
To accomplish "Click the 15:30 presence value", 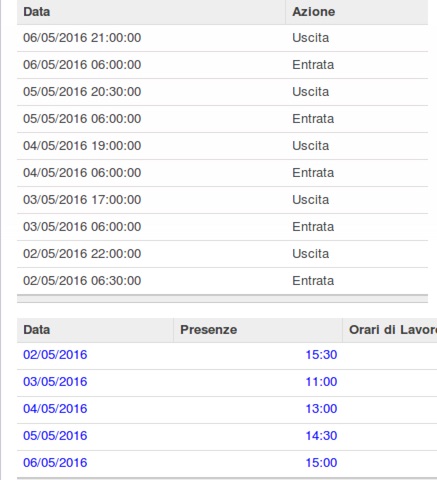I will pos(321,355).
